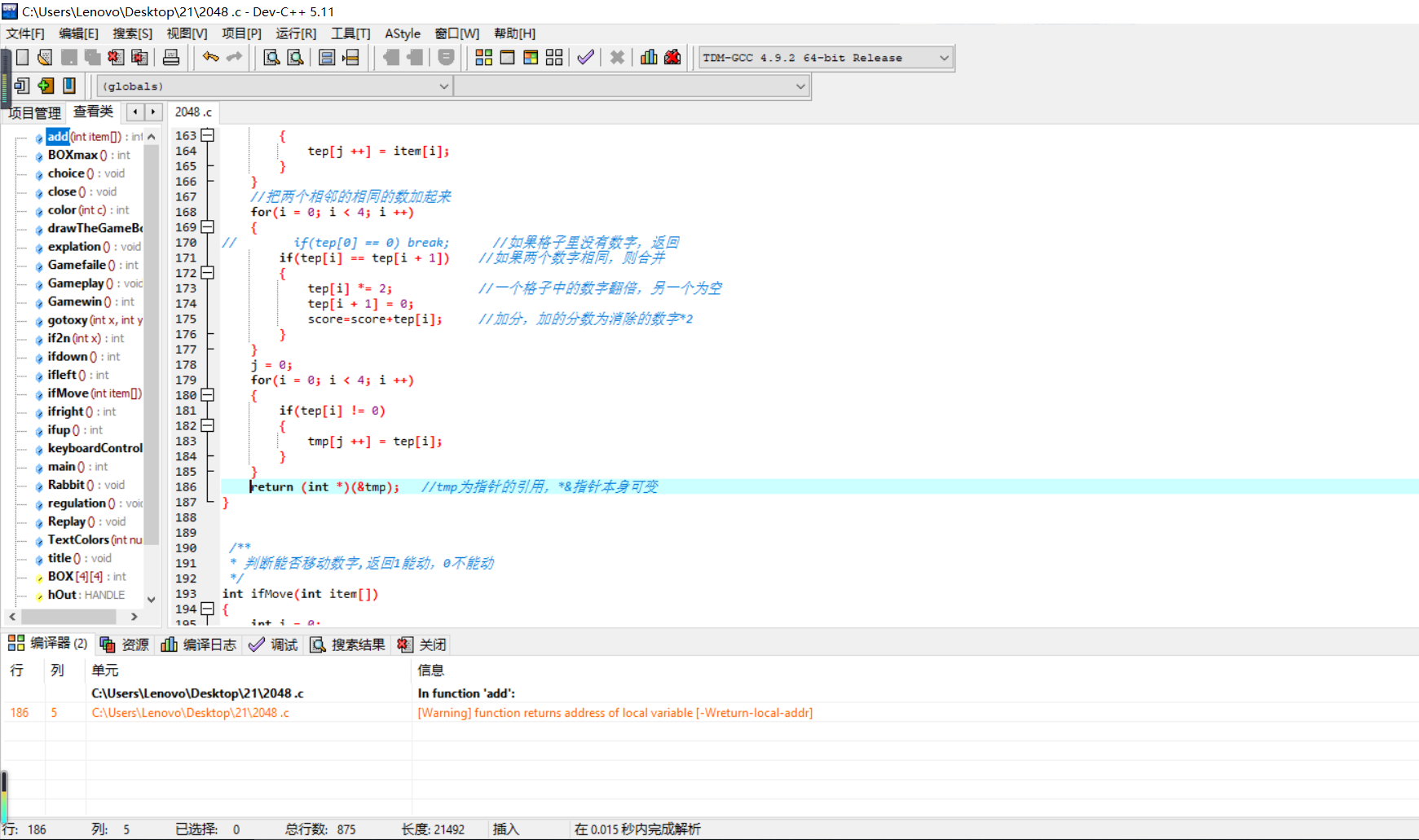Open the 工具[T] menu
1419x840 pixels.
point(350,33)
